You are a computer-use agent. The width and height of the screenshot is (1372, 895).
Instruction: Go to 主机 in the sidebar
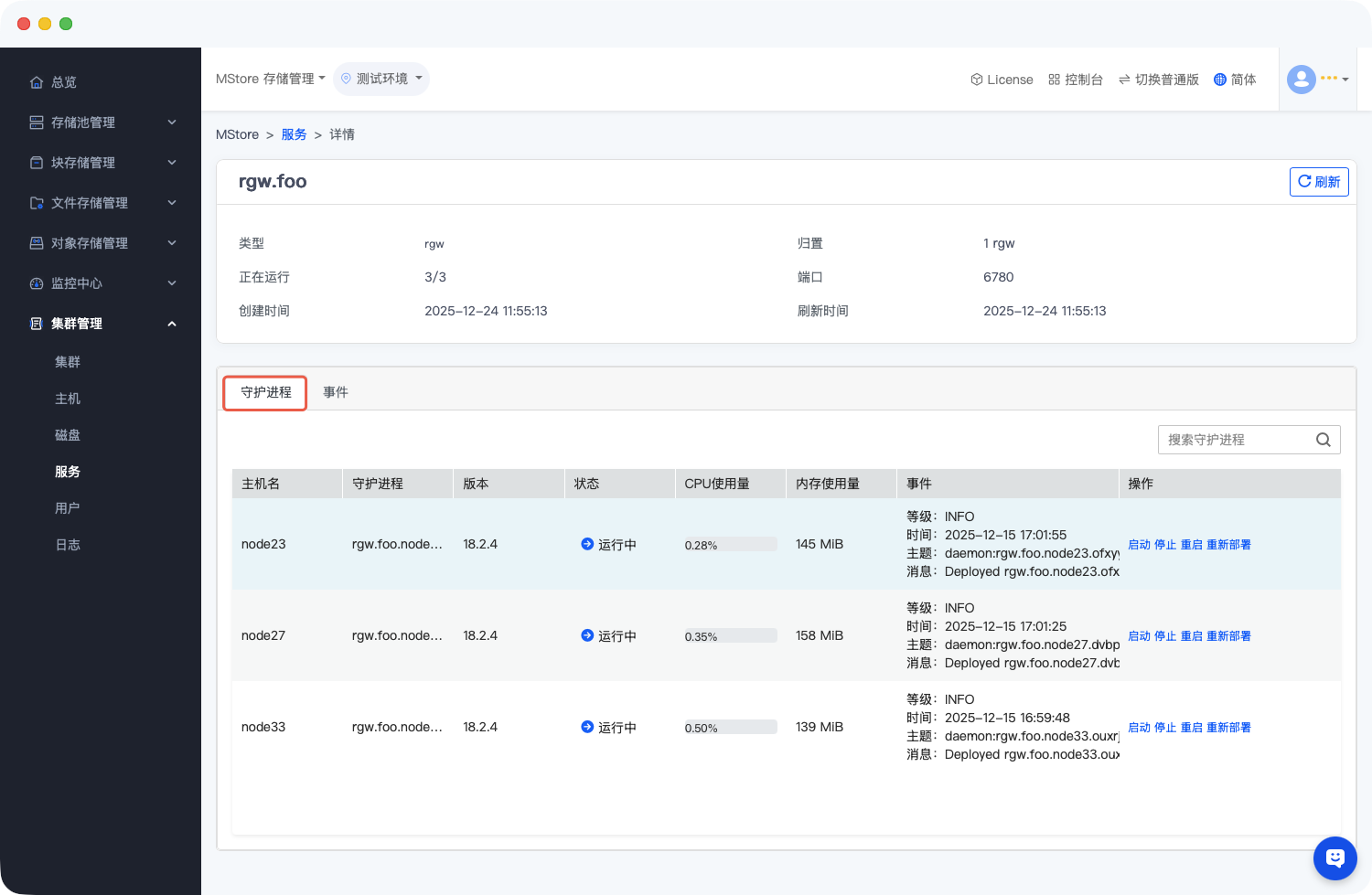tap(68, 399)
